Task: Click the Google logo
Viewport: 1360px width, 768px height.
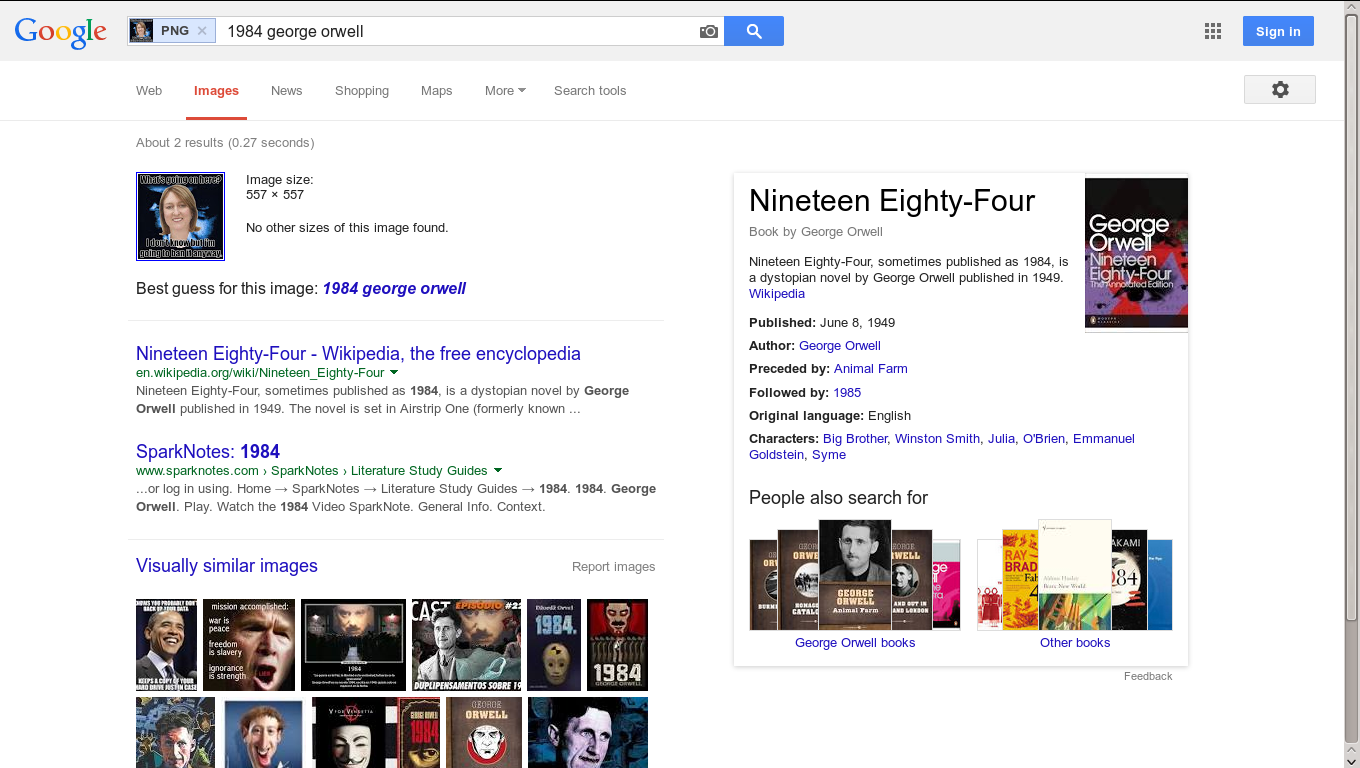Action: (60, 32)
